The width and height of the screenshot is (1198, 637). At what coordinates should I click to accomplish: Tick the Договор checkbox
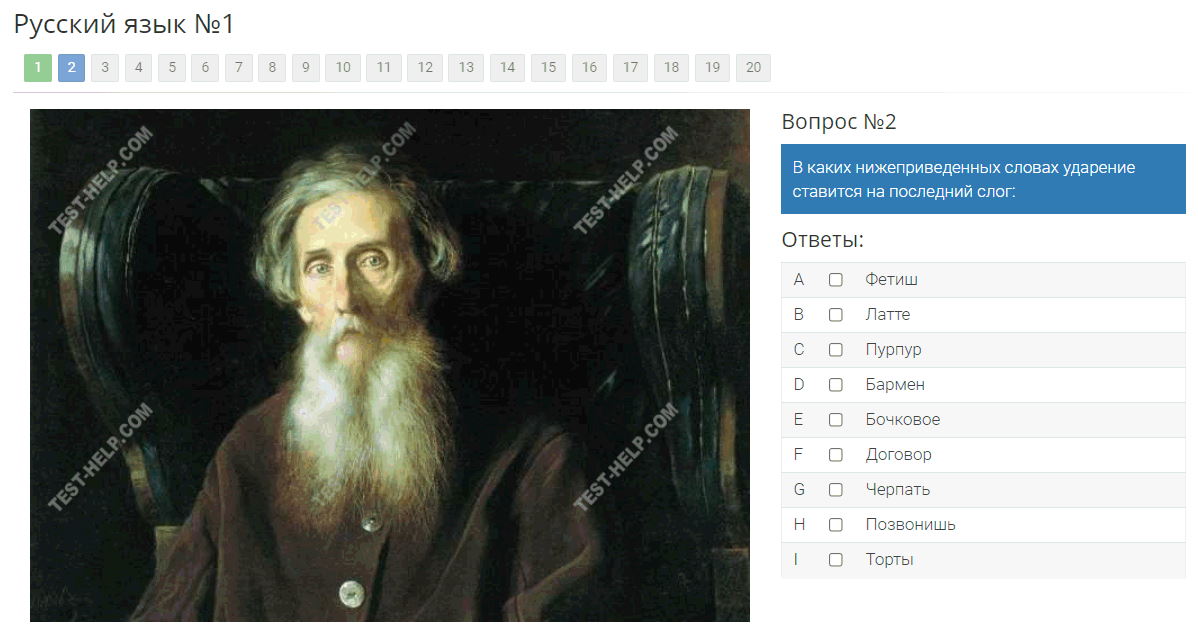click(x=836, y=455)
